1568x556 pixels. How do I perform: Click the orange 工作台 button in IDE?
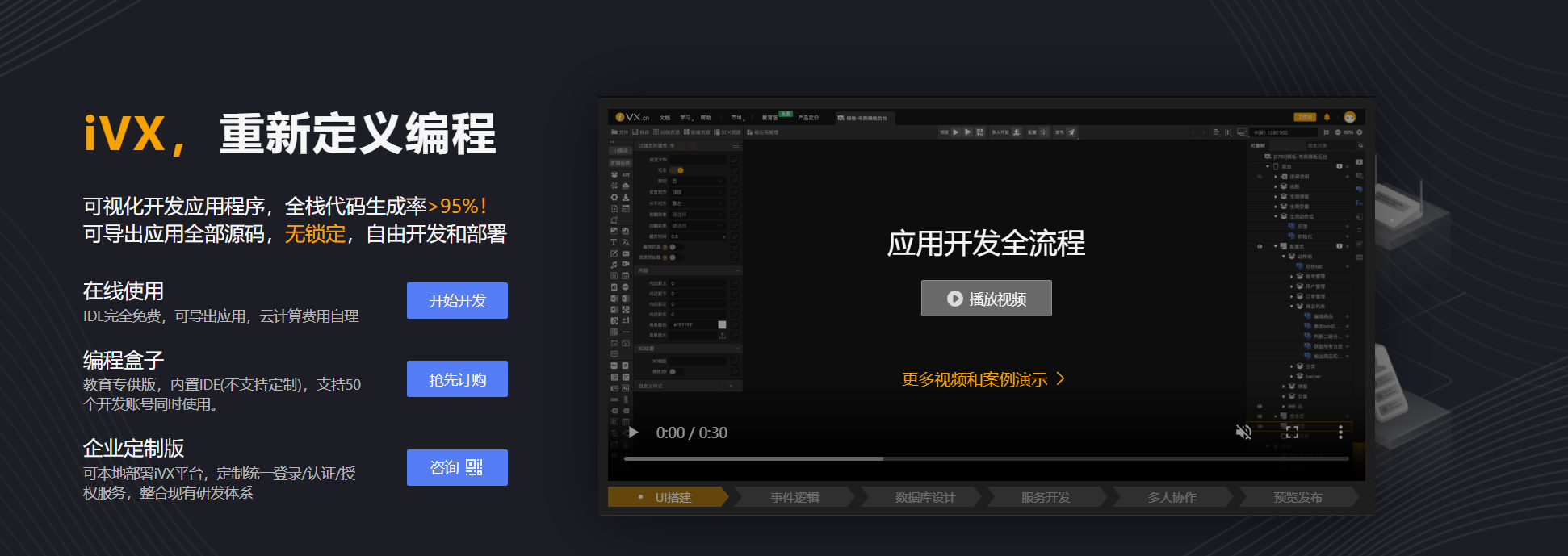(1305, 117)
